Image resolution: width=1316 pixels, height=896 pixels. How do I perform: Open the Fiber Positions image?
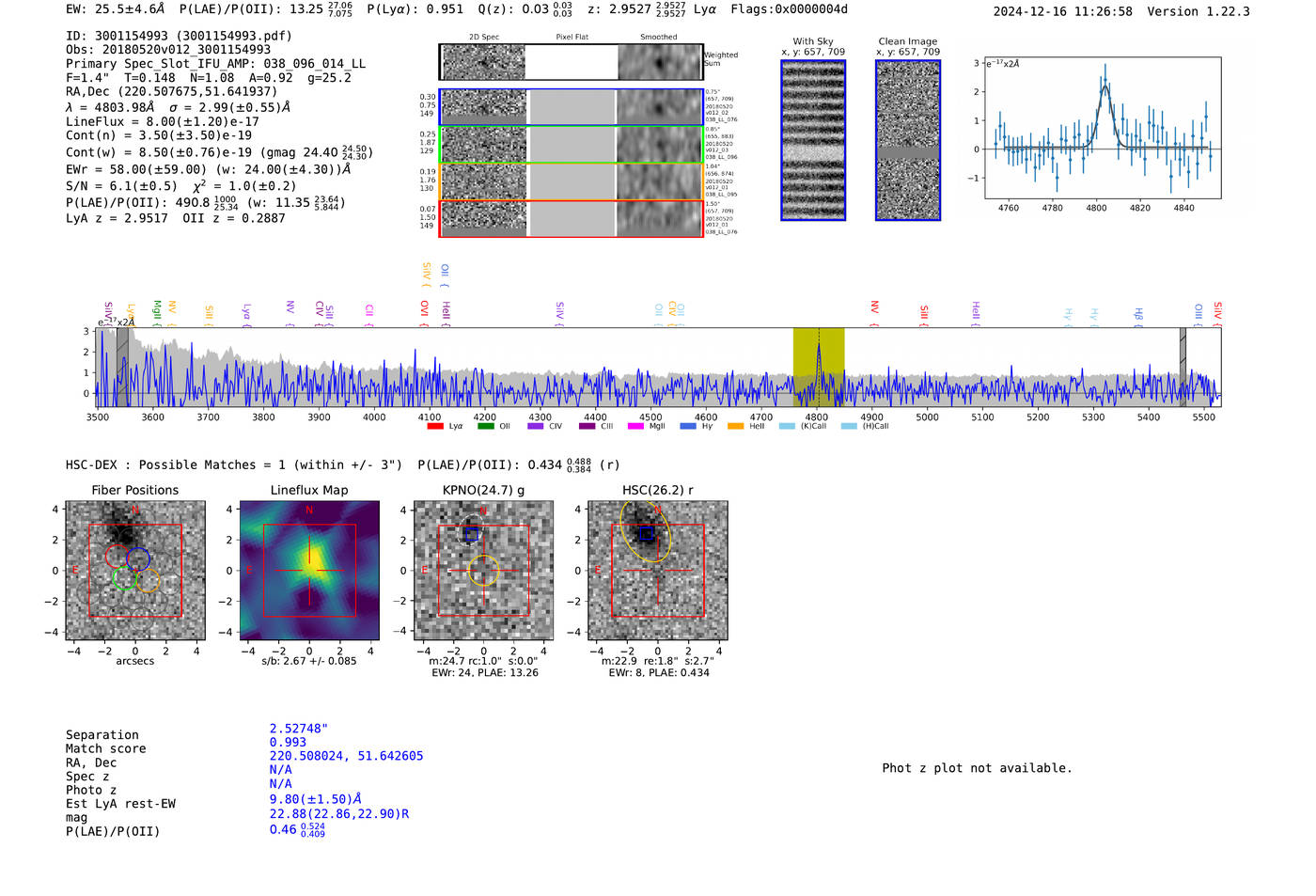(135, 570)
